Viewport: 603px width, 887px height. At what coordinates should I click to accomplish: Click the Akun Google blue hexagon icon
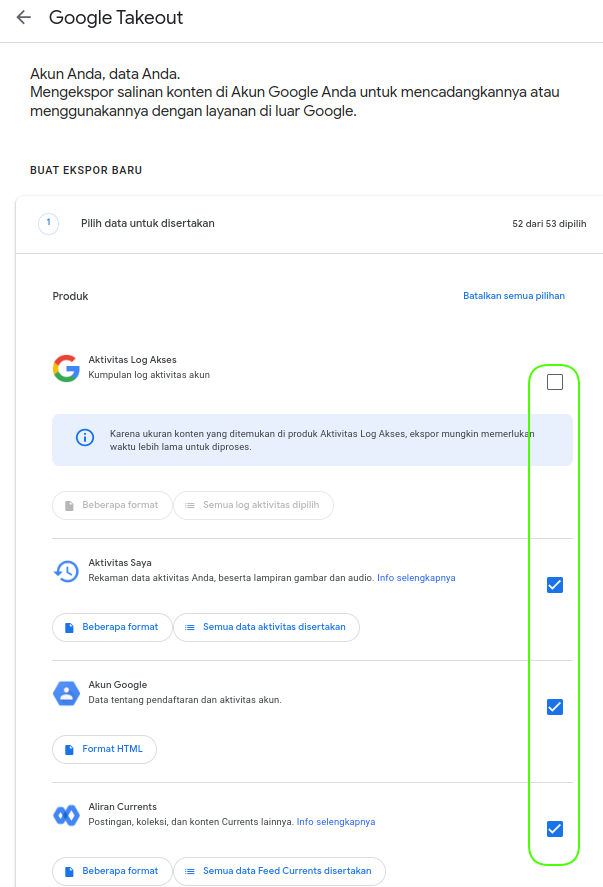tap(66, 693)
